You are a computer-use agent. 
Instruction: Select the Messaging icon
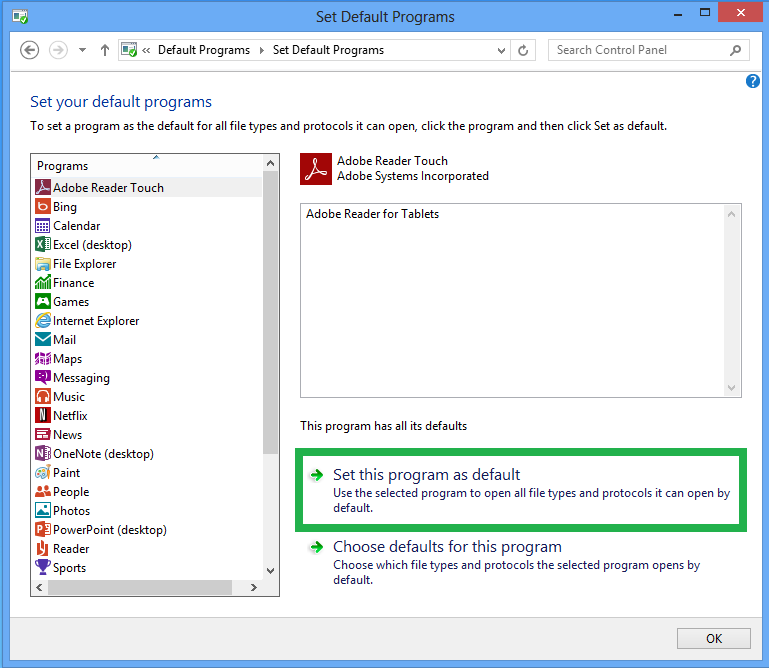43,377
